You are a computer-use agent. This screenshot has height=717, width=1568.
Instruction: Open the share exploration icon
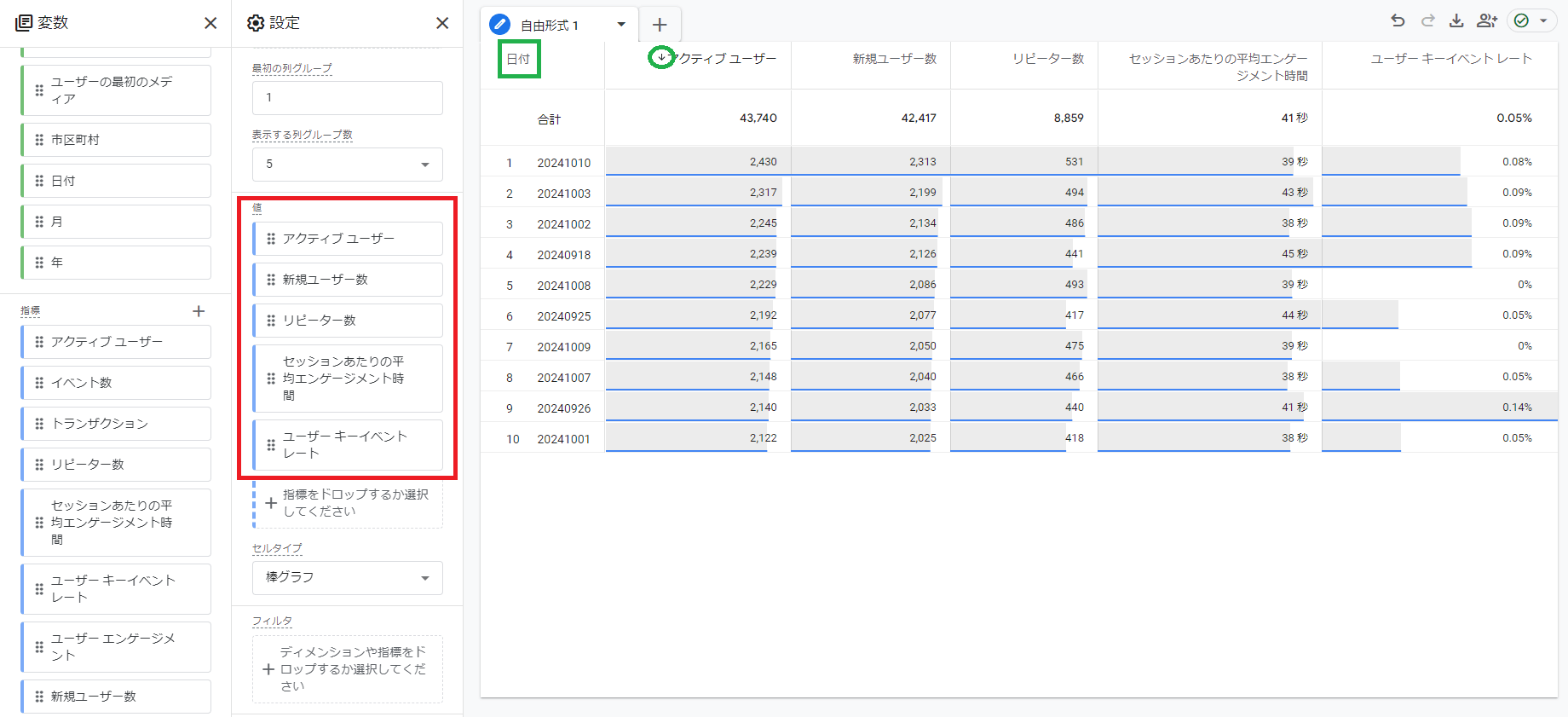[1486, 20]
